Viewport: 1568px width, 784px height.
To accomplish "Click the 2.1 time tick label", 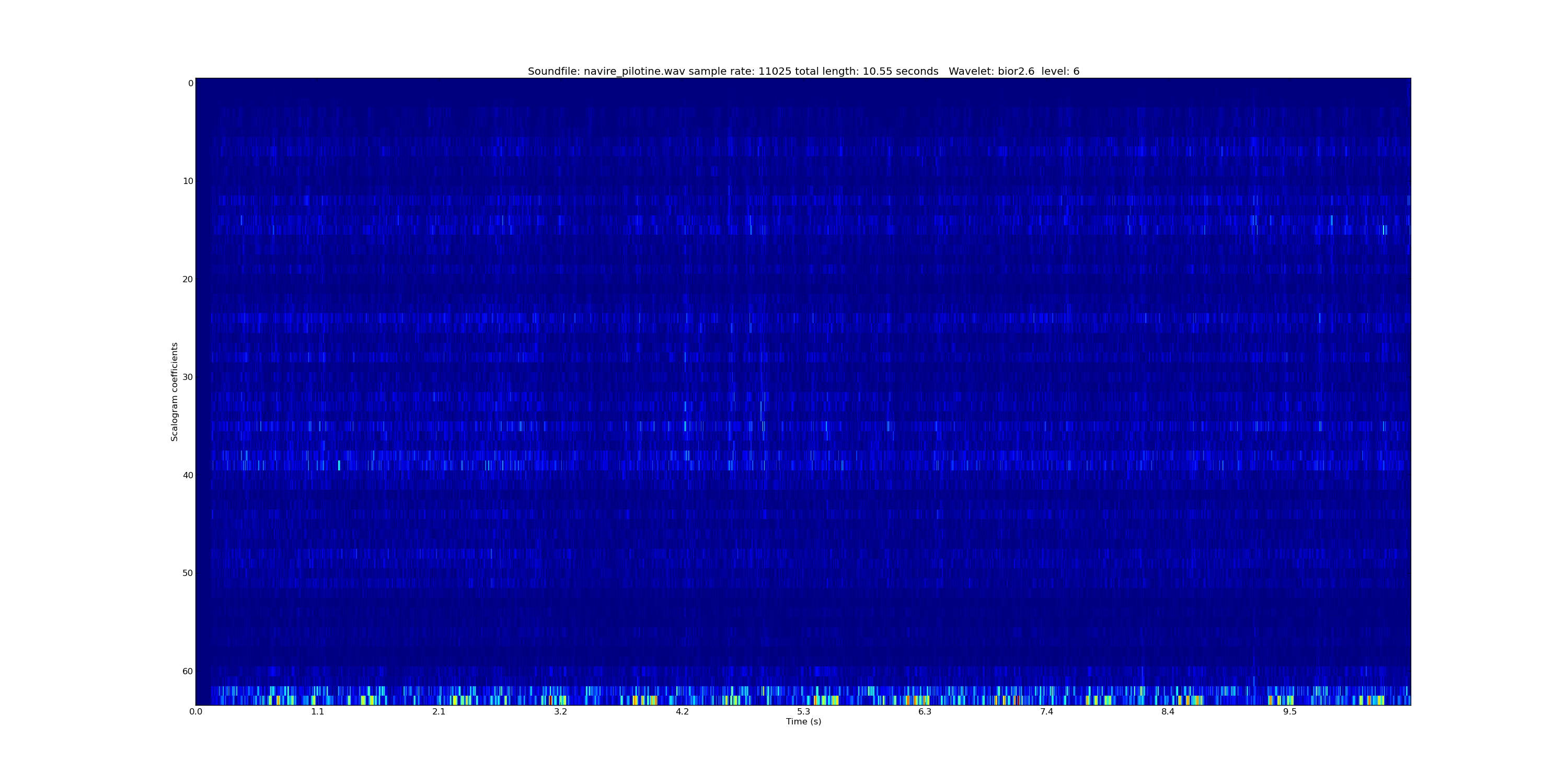I will [x=439, y=711].
